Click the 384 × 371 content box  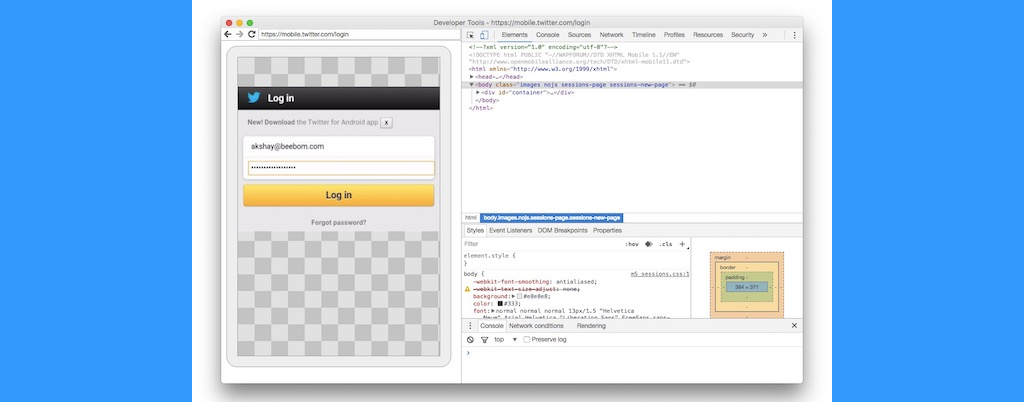(x=747, y=287)
